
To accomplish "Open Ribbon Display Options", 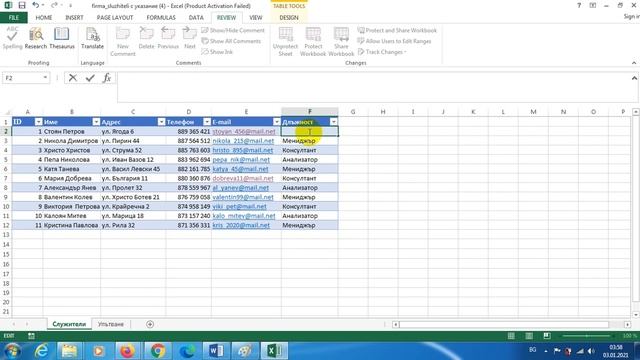I will (593, 5).
